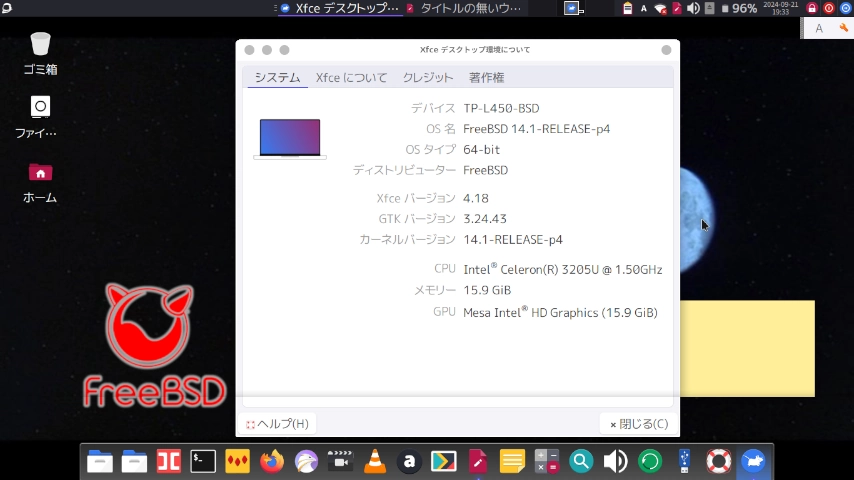The image size is (854, 480).
Task: Select the Xfce デスクトップ… window button in the top panel
Action: (340, 8)
